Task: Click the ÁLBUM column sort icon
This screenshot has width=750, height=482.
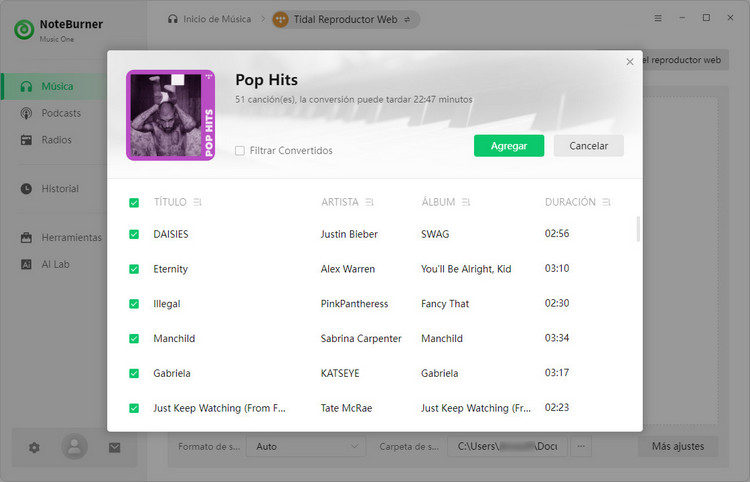Action: [x=467, y=202]
